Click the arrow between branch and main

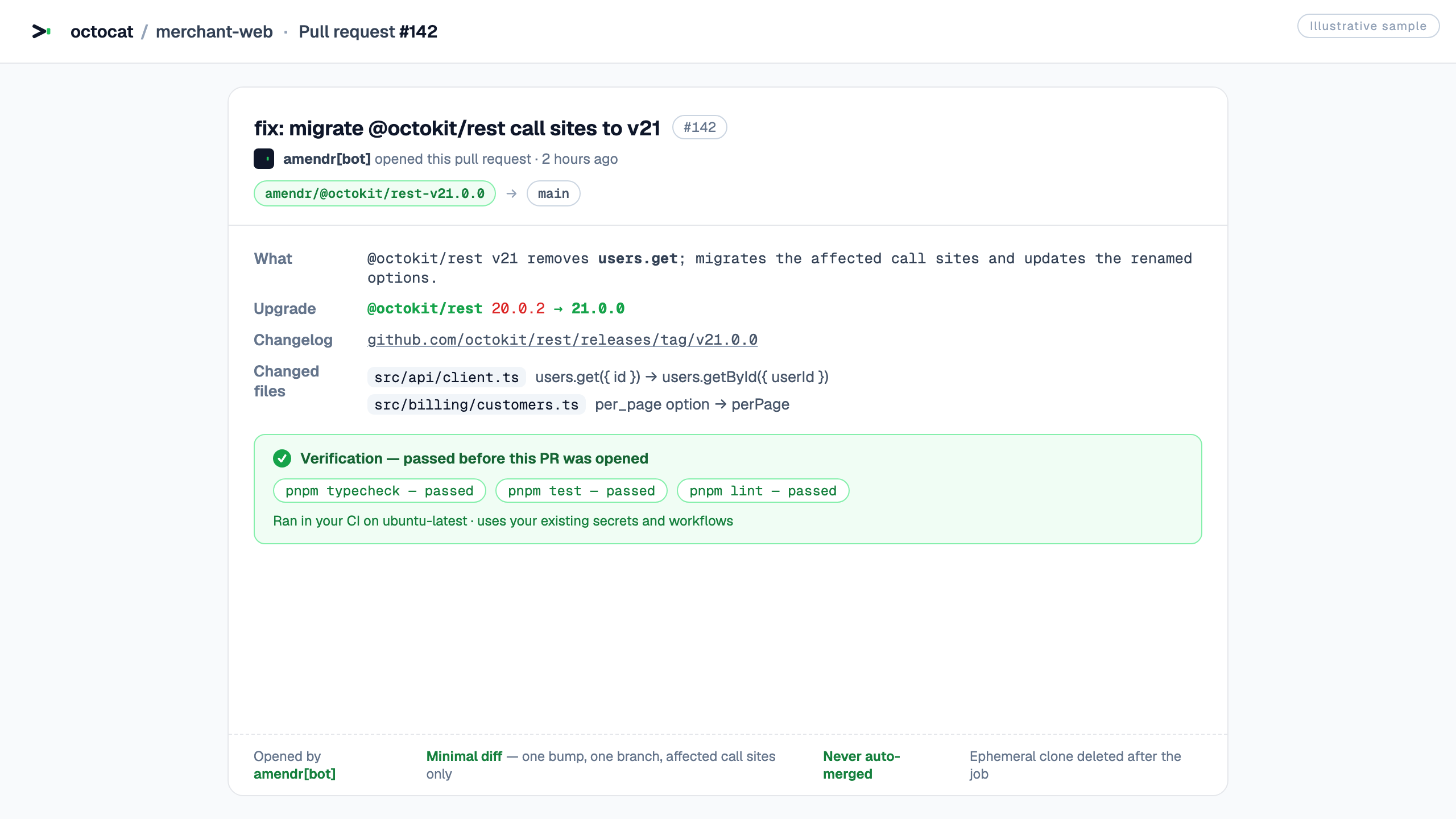[511, 193]
